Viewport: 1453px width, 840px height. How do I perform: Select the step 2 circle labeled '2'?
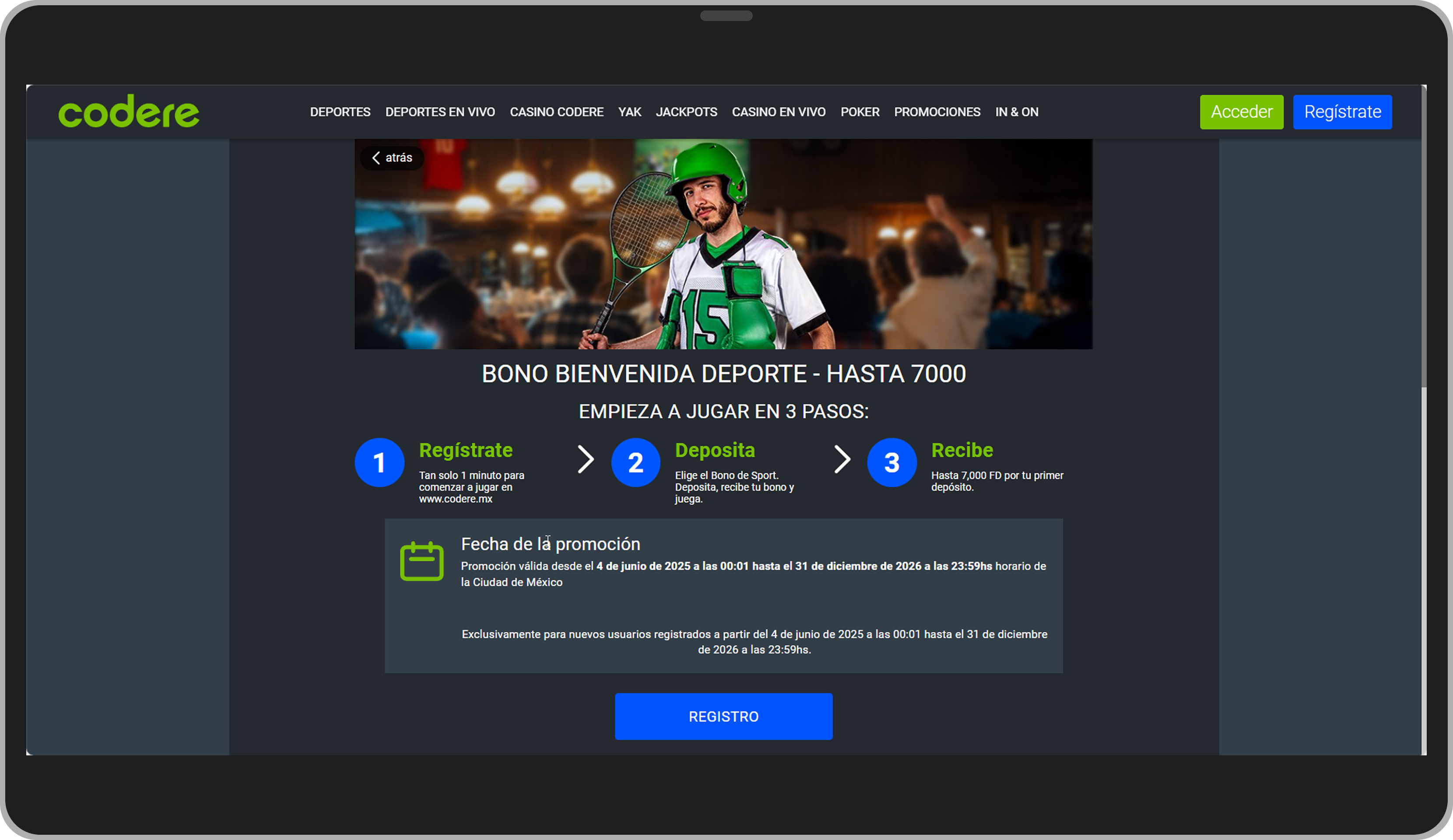pos(635,462)
